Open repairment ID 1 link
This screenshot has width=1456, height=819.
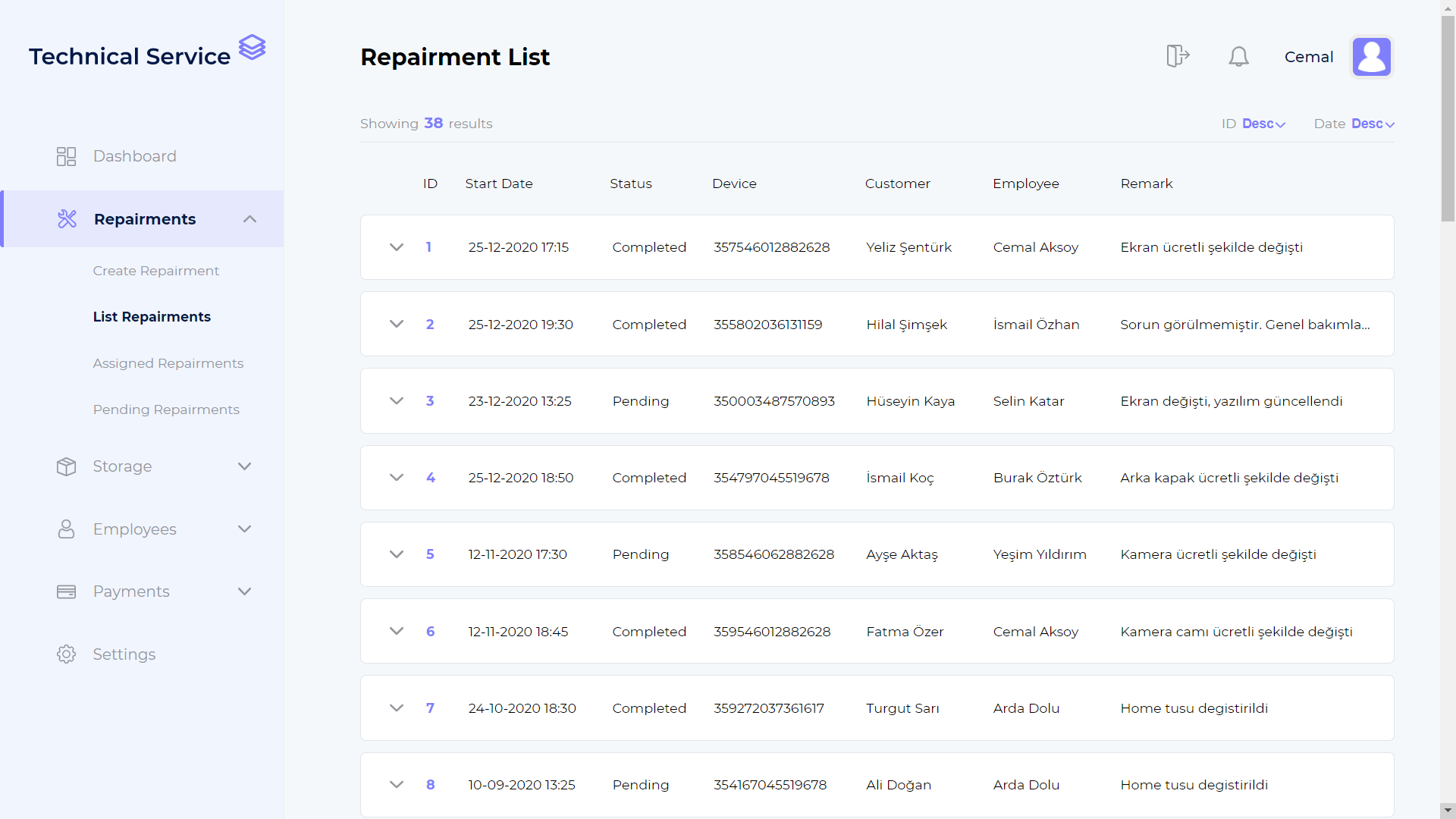(x=428, y=247)
